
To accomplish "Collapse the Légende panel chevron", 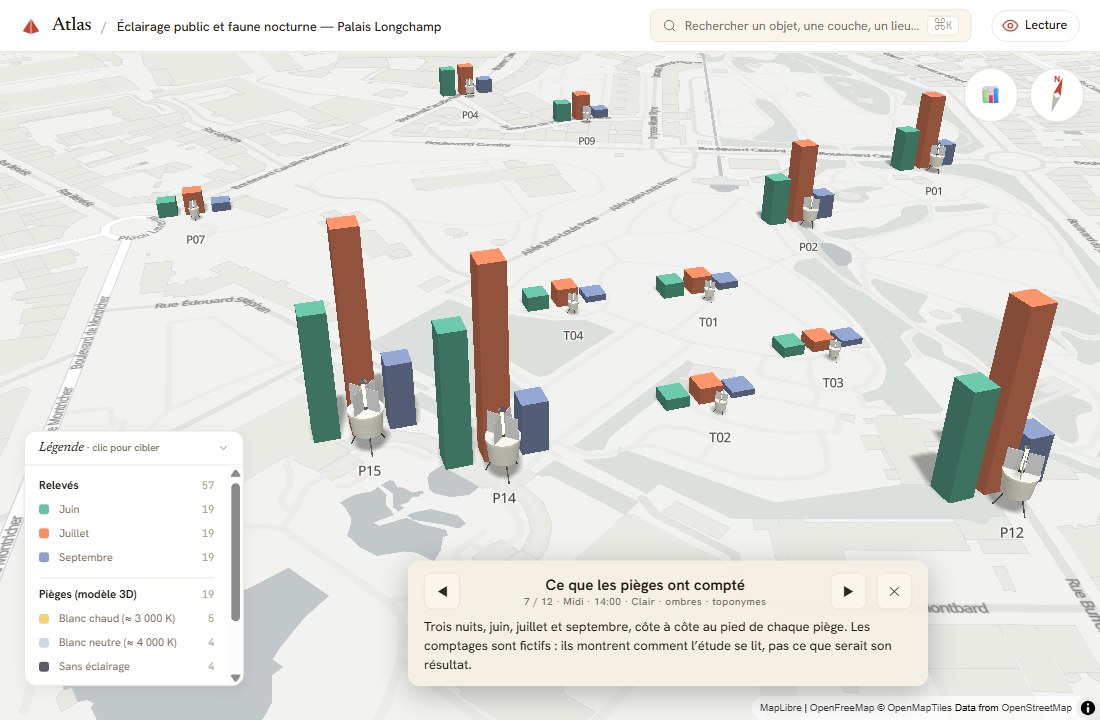I will tap(223, 448).
